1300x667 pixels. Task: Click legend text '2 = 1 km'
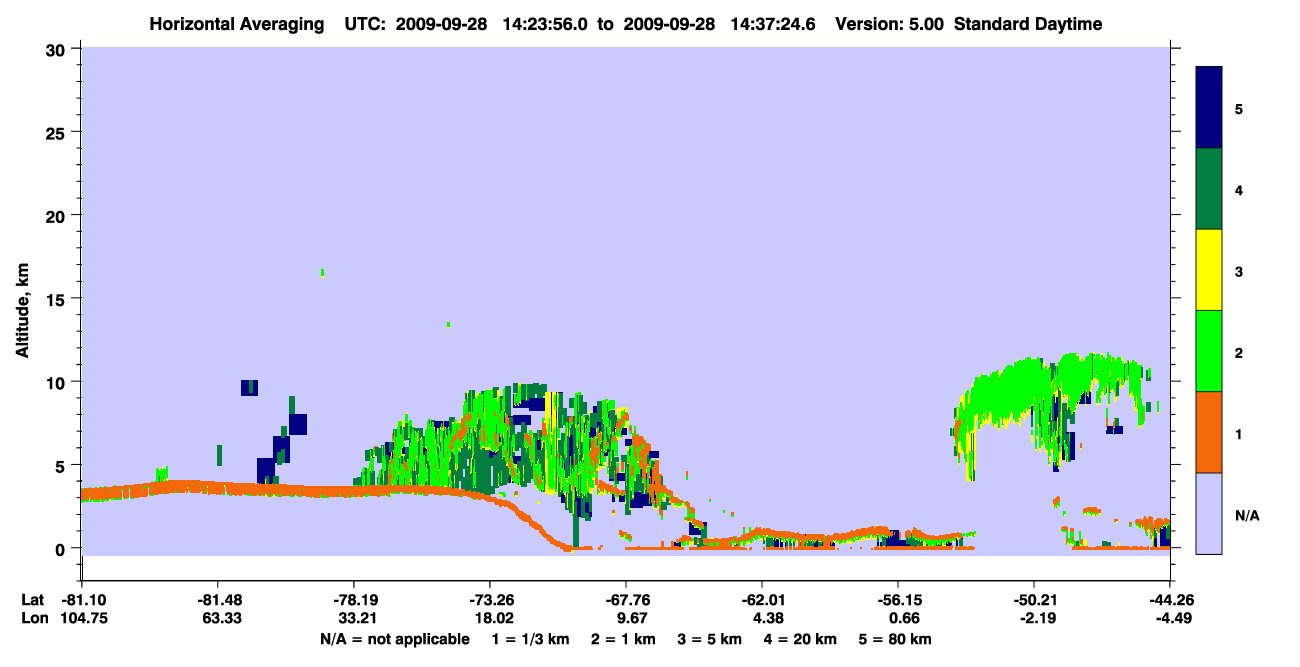click(x=624, y=639)
